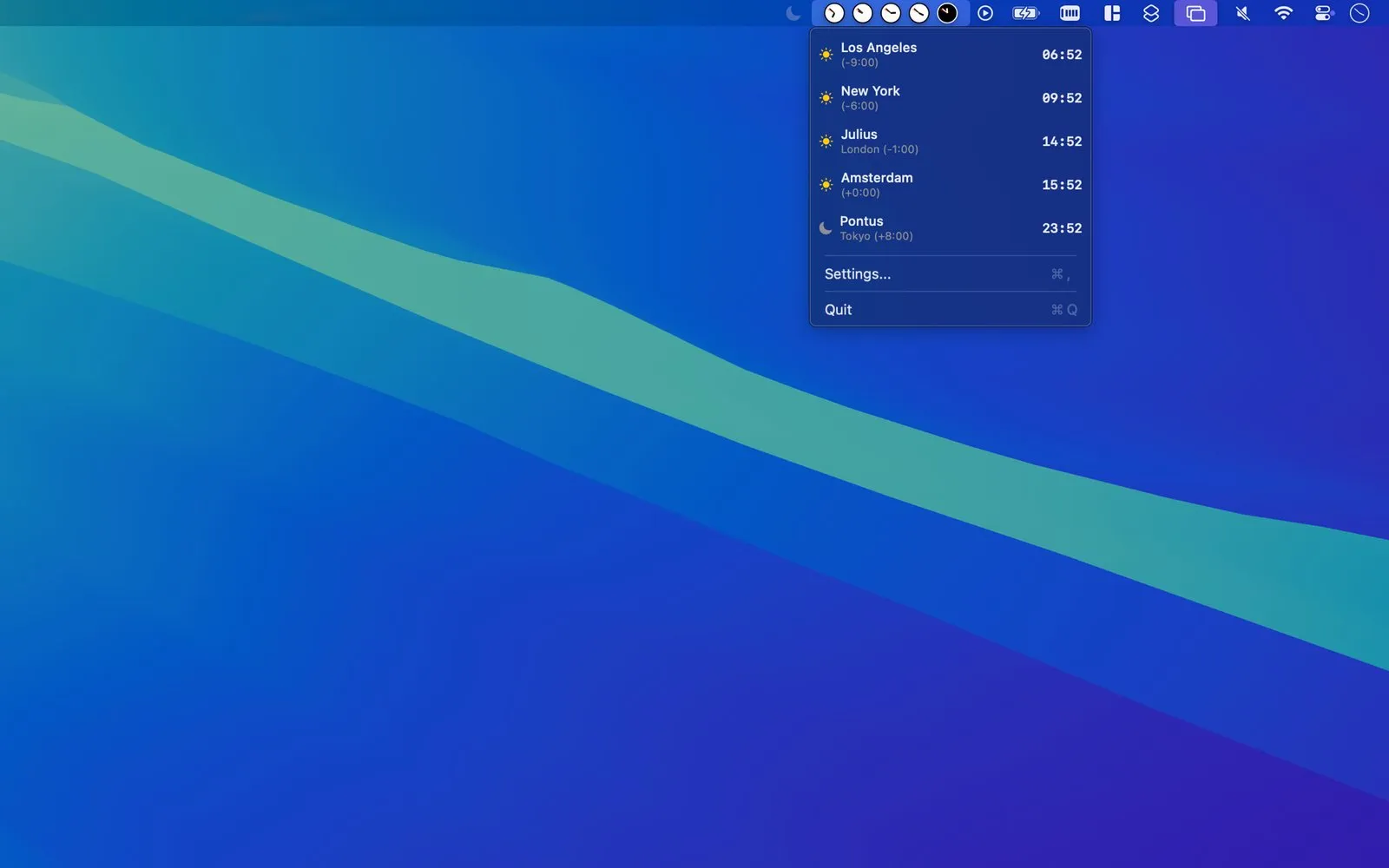Open the Wi-Fi status menu

[1283, 13]
